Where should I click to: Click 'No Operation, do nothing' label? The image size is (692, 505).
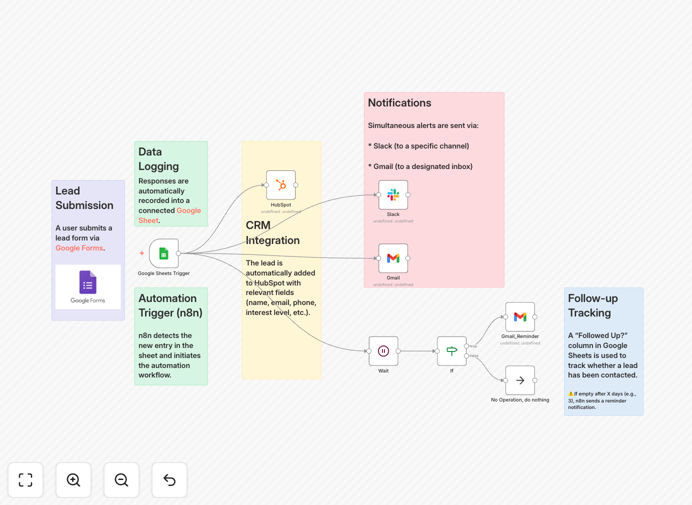[520, 400]
